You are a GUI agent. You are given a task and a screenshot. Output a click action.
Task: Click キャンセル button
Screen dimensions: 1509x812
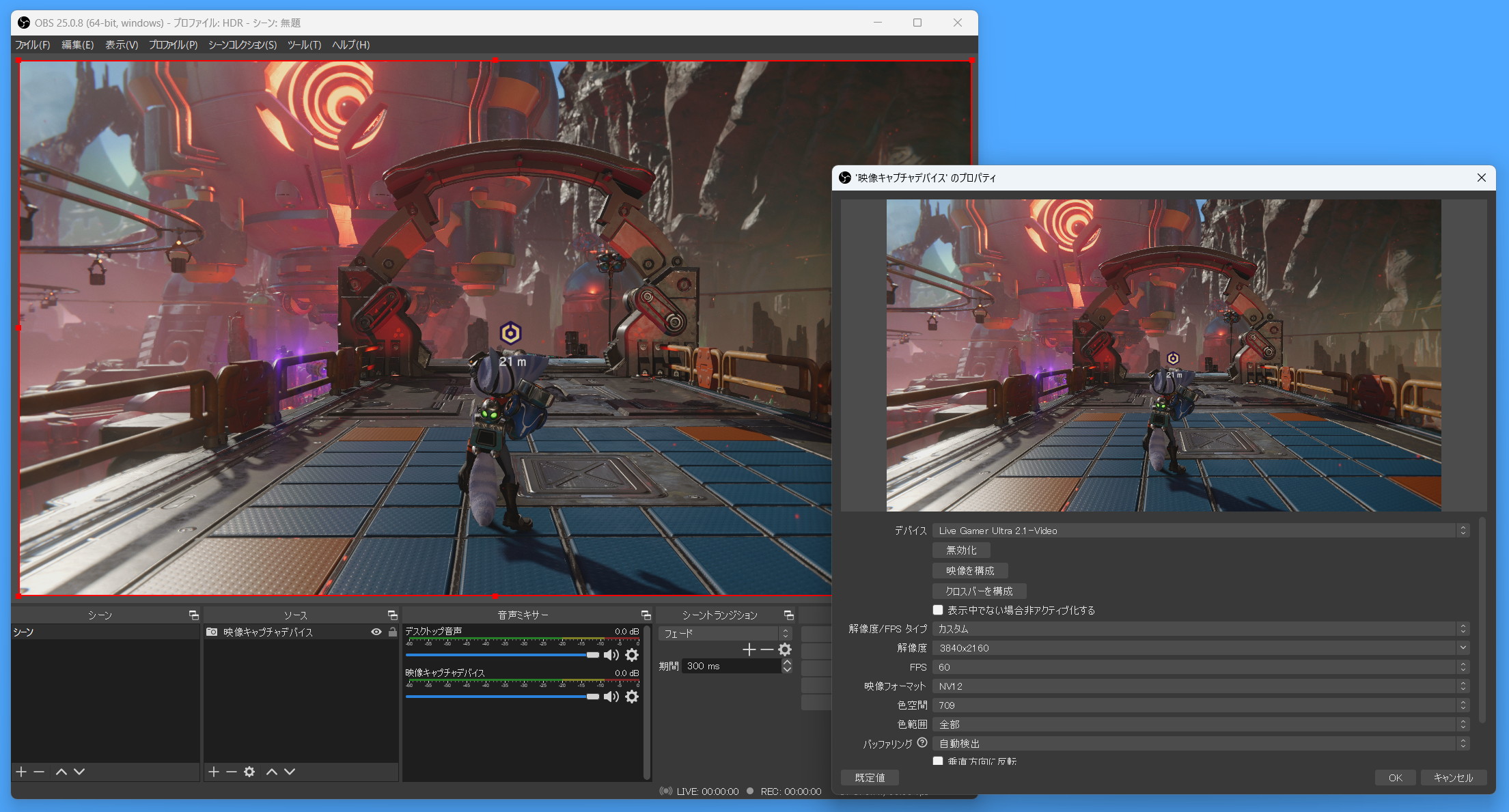[1454, 777]
